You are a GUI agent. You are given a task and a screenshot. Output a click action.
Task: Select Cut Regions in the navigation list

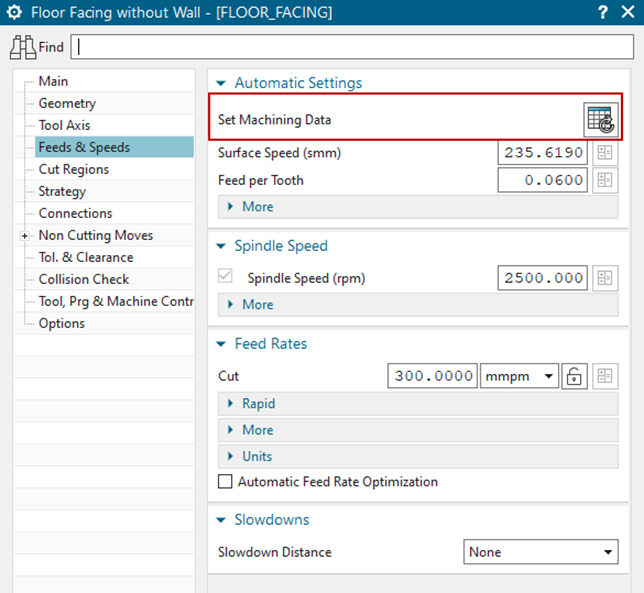pos(74,170)
